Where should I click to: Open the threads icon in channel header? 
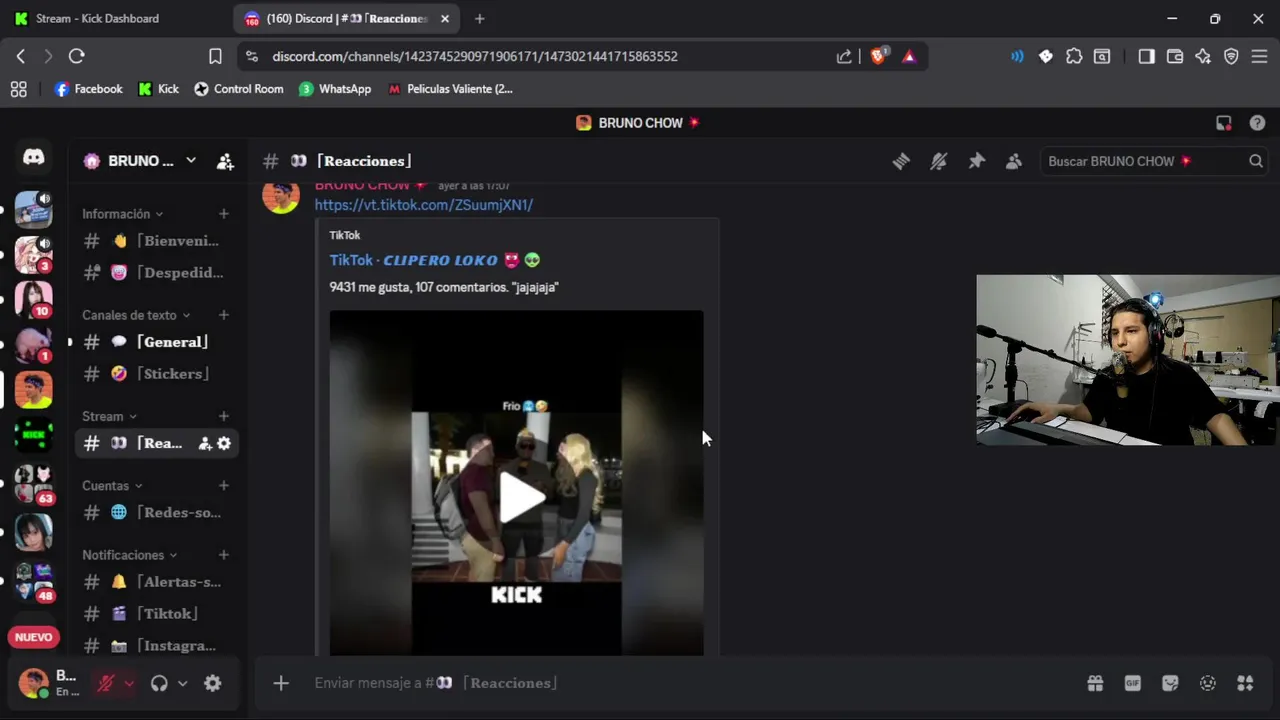click(901, 161)
